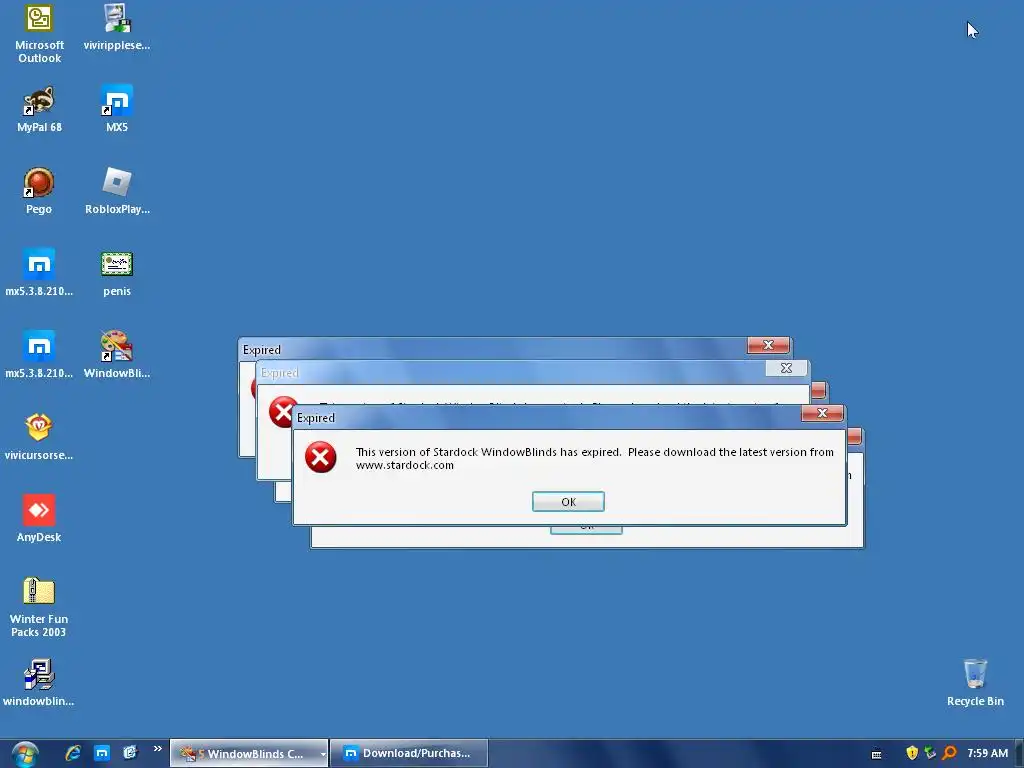The image size is (1024, 768).
Task: Launch Maxthon from the quick launch bar
Action: [x=102, y=753]
